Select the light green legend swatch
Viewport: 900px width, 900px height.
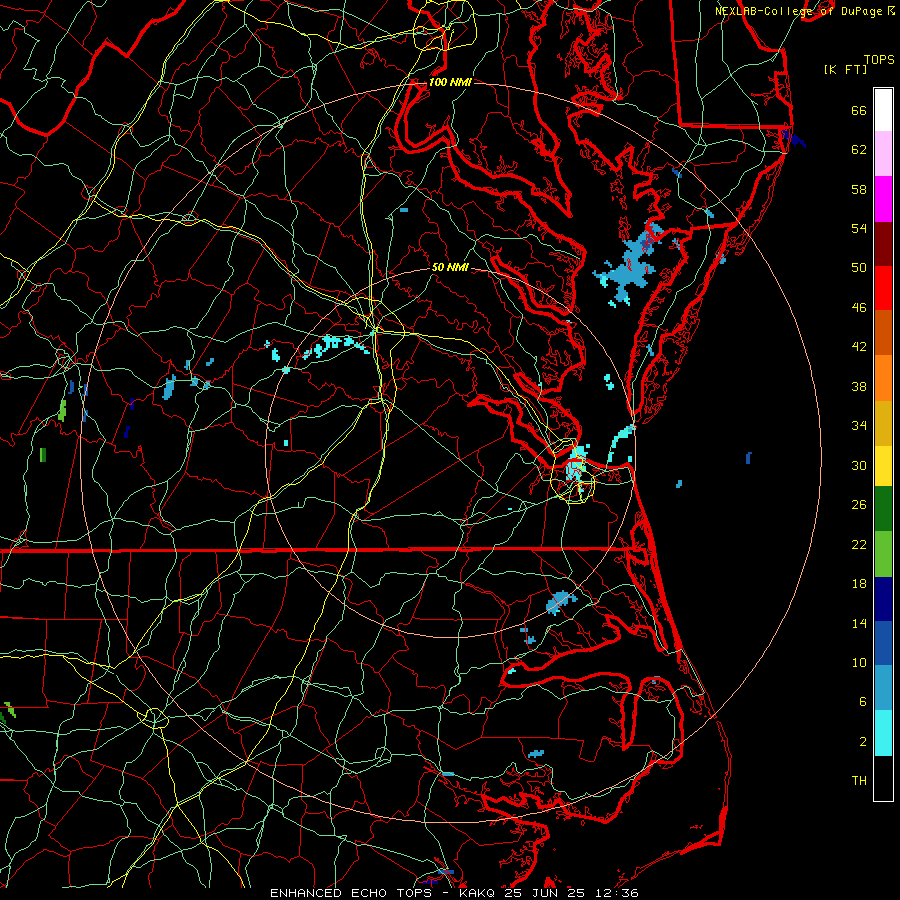tap(883, 554)
